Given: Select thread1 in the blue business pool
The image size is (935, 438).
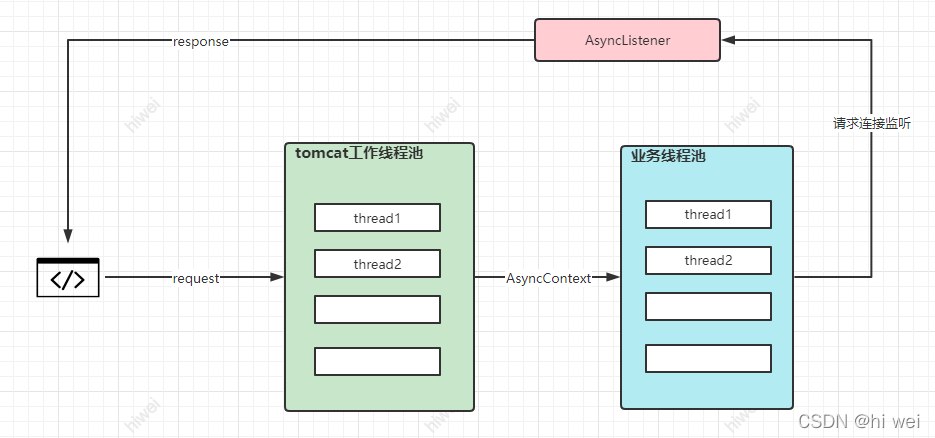Looking at the screenshot, I should [x=708, y=214].
